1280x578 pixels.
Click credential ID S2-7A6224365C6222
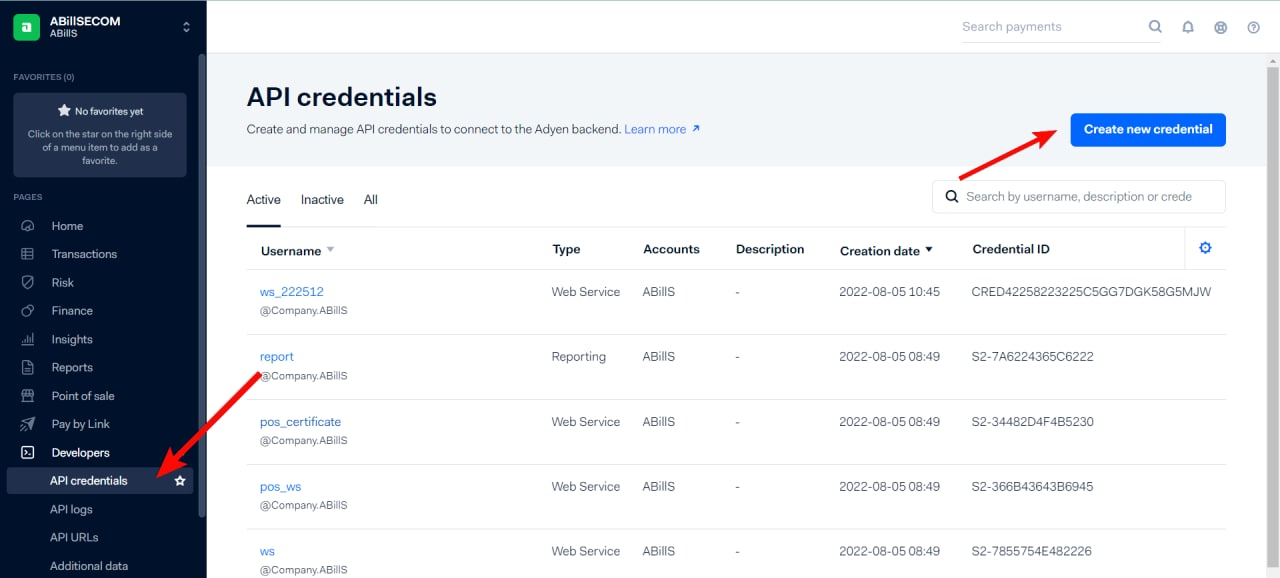pos(1032,357)
